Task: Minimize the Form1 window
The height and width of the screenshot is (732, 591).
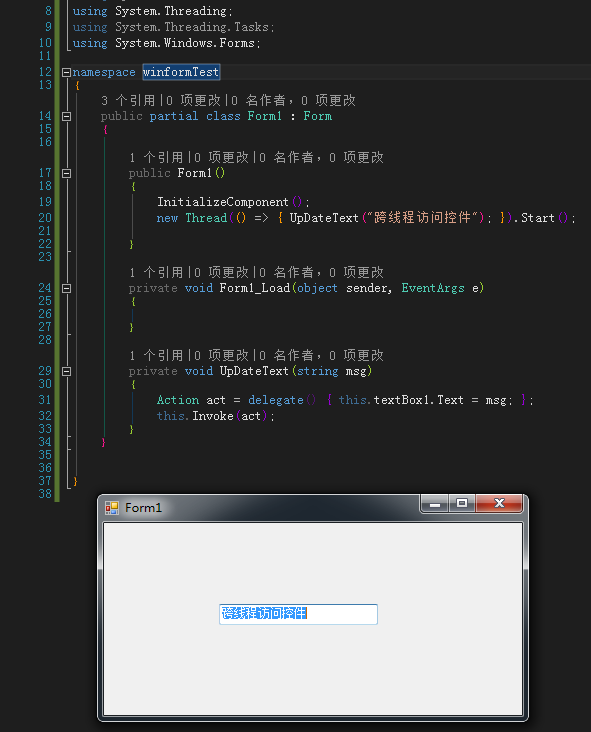Action: point(435,503)
